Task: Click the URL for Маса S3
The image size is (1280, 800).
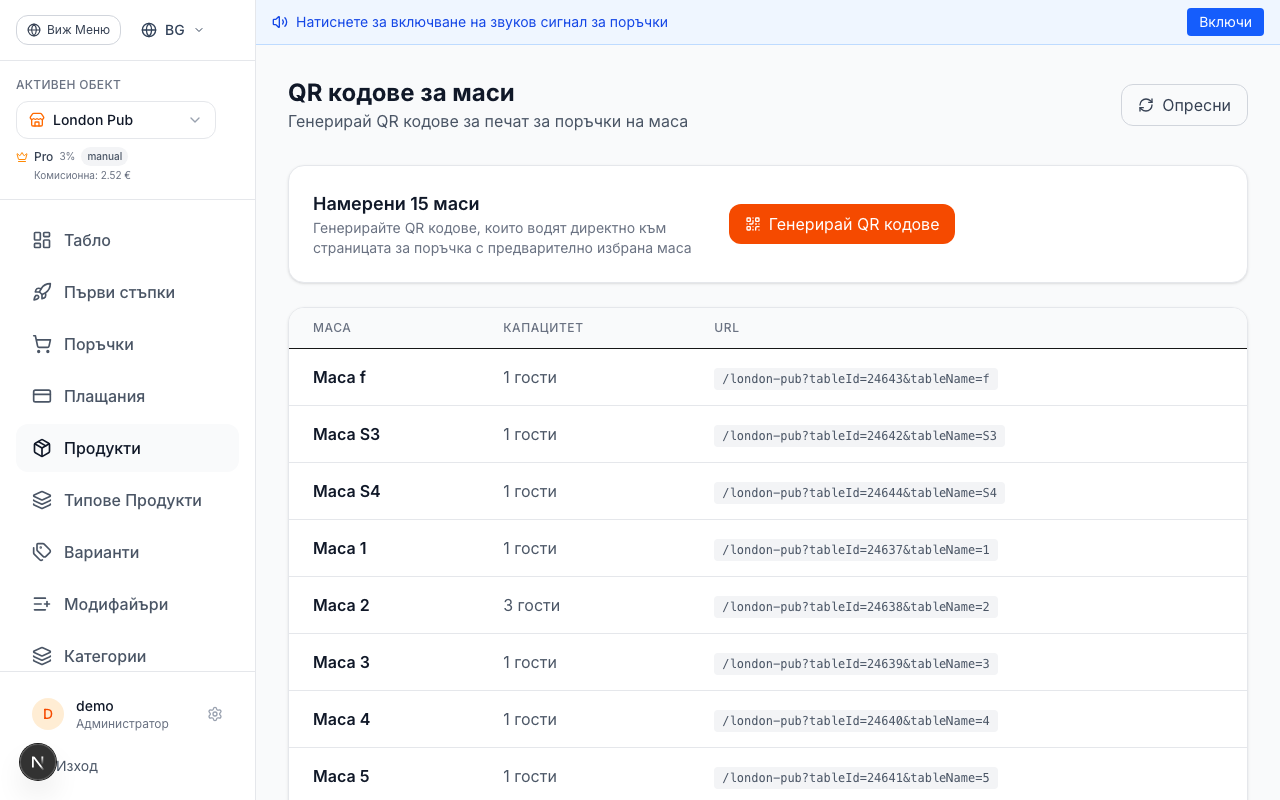Action: [x=859, y=436]
